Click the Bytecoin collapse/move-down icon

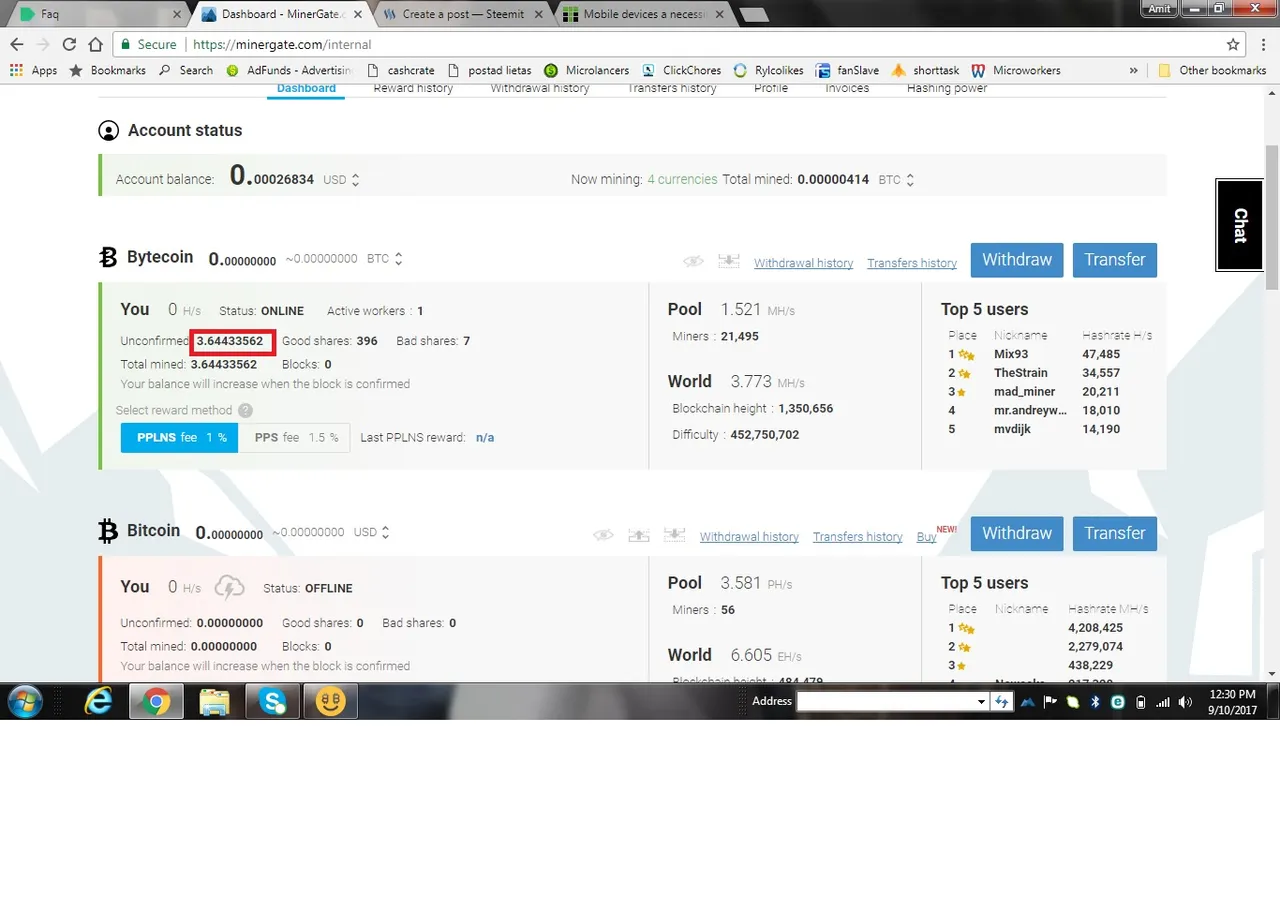pos(729,261)
